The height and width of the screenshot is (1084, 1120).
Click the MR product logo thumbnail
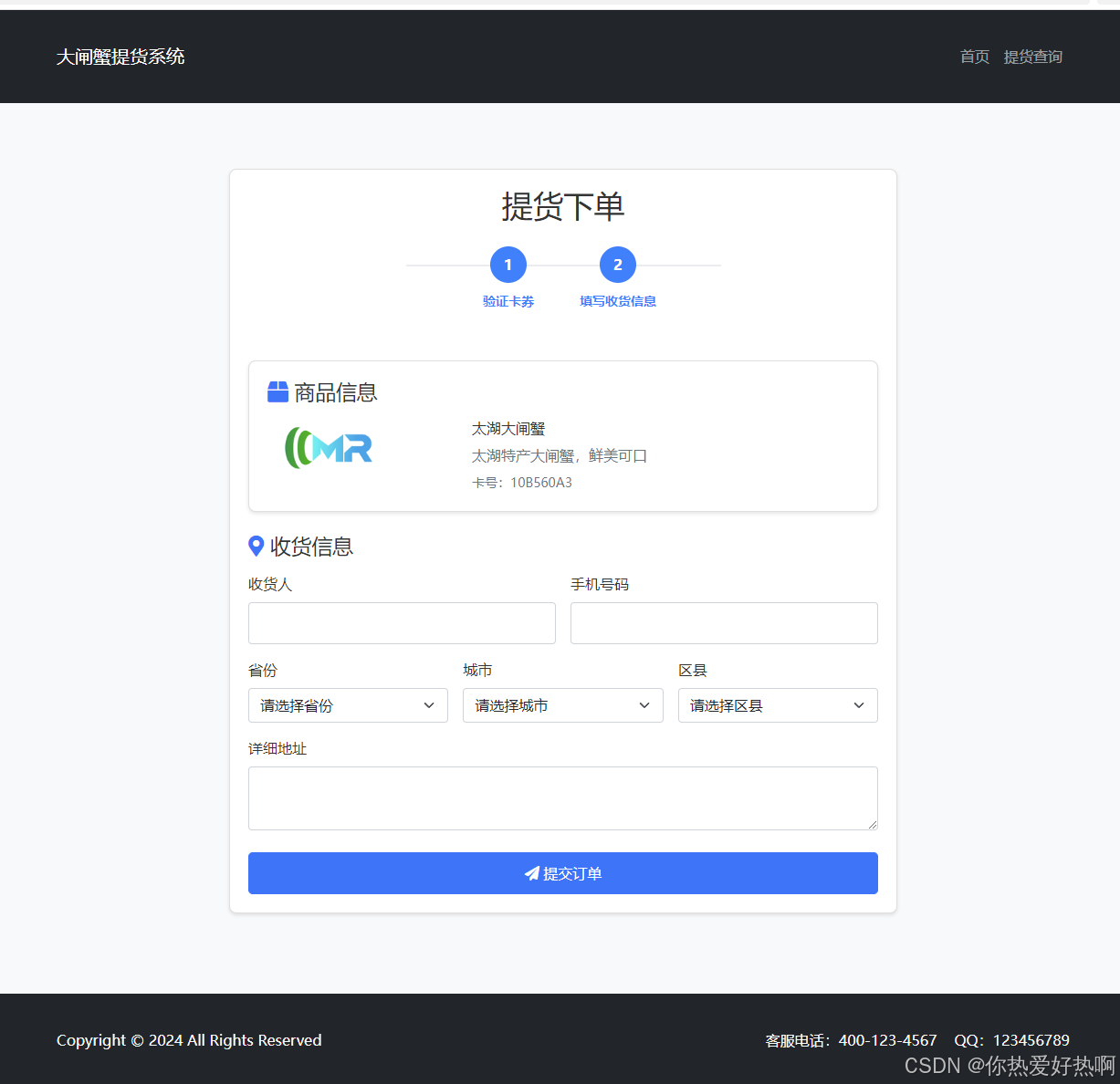point(329,448)
